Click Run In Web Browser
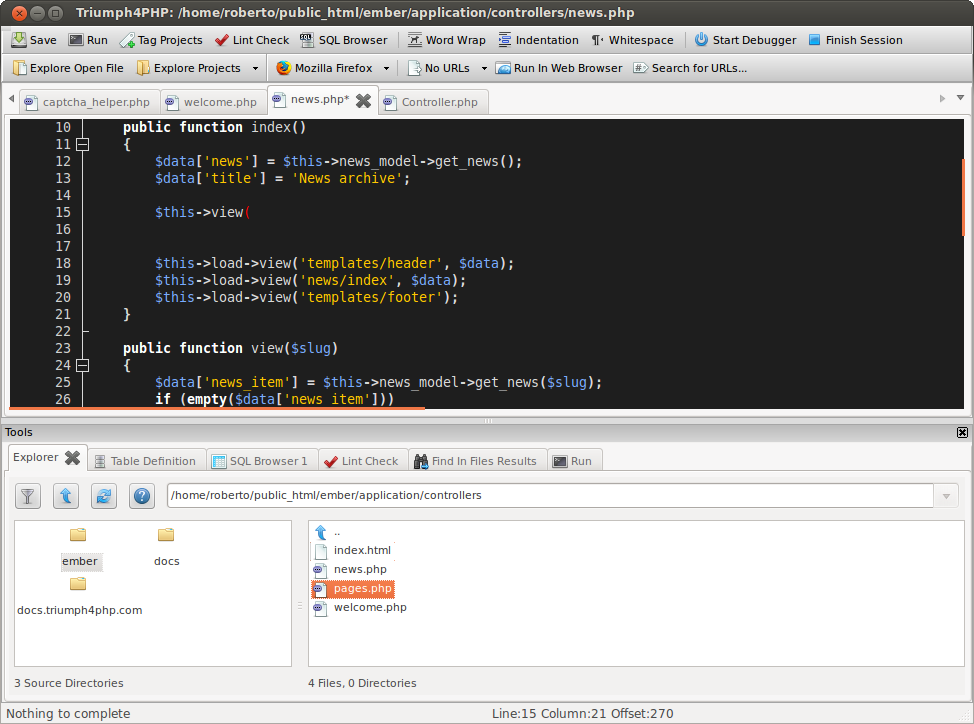This screenshot has height=724, width=974. 559,68
